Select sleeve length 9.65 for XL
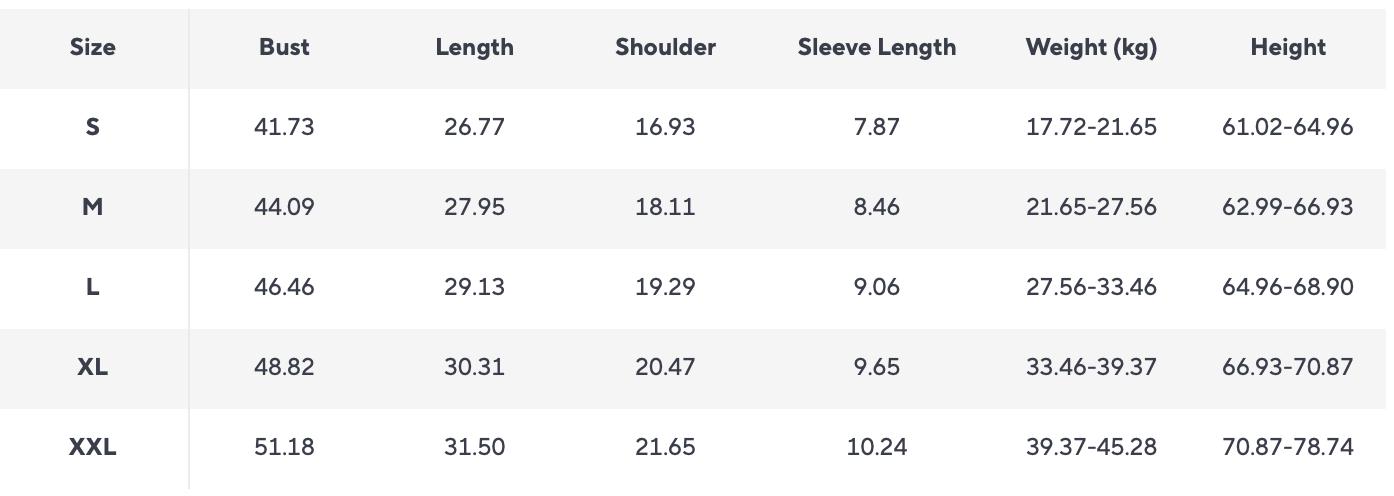The width and height of the screenshot is (1394, 496). 876,367
